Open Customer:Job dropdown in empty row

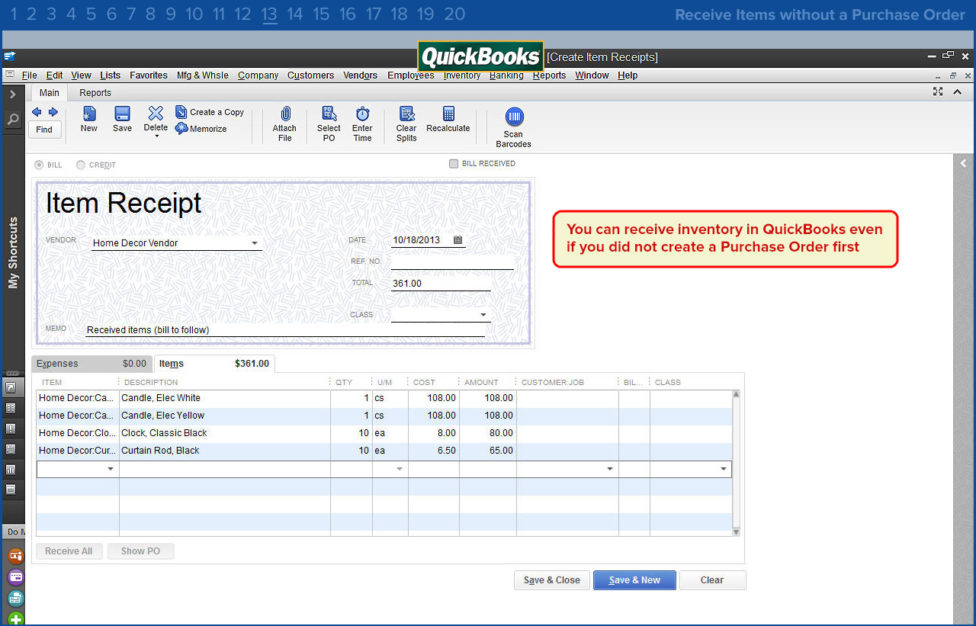[x=610, y=469]
